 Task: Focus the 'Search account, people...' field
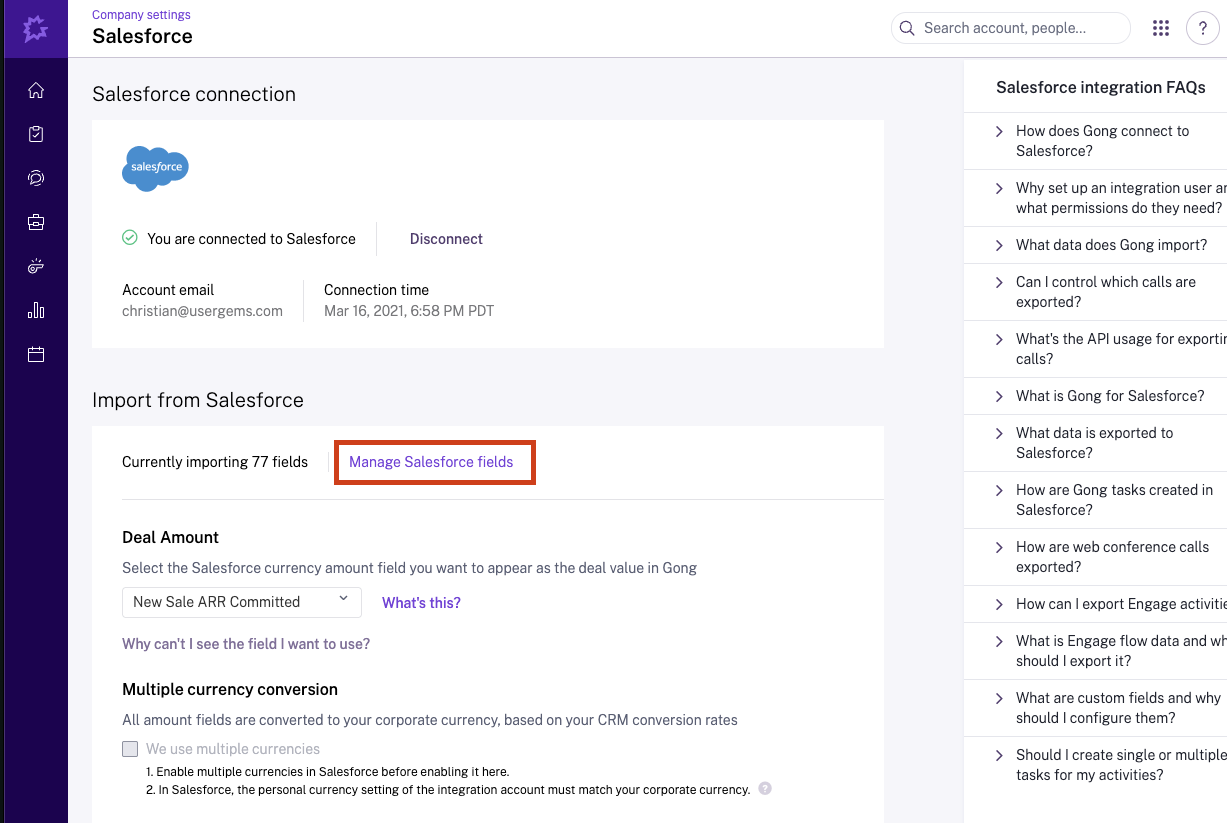click(1011, 28)
